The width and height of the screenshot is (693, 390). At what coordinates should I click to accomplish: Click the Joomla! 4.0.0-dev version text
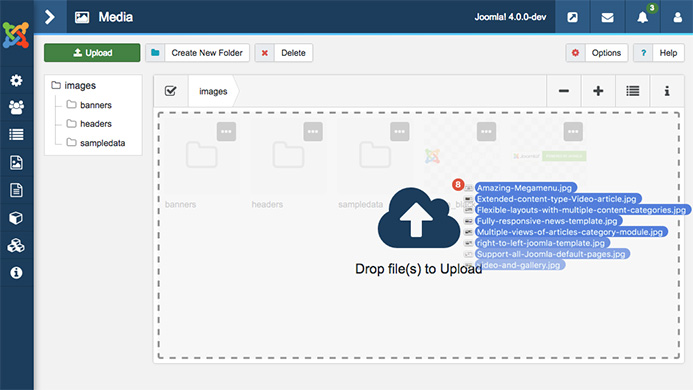(x=510, y=17)
